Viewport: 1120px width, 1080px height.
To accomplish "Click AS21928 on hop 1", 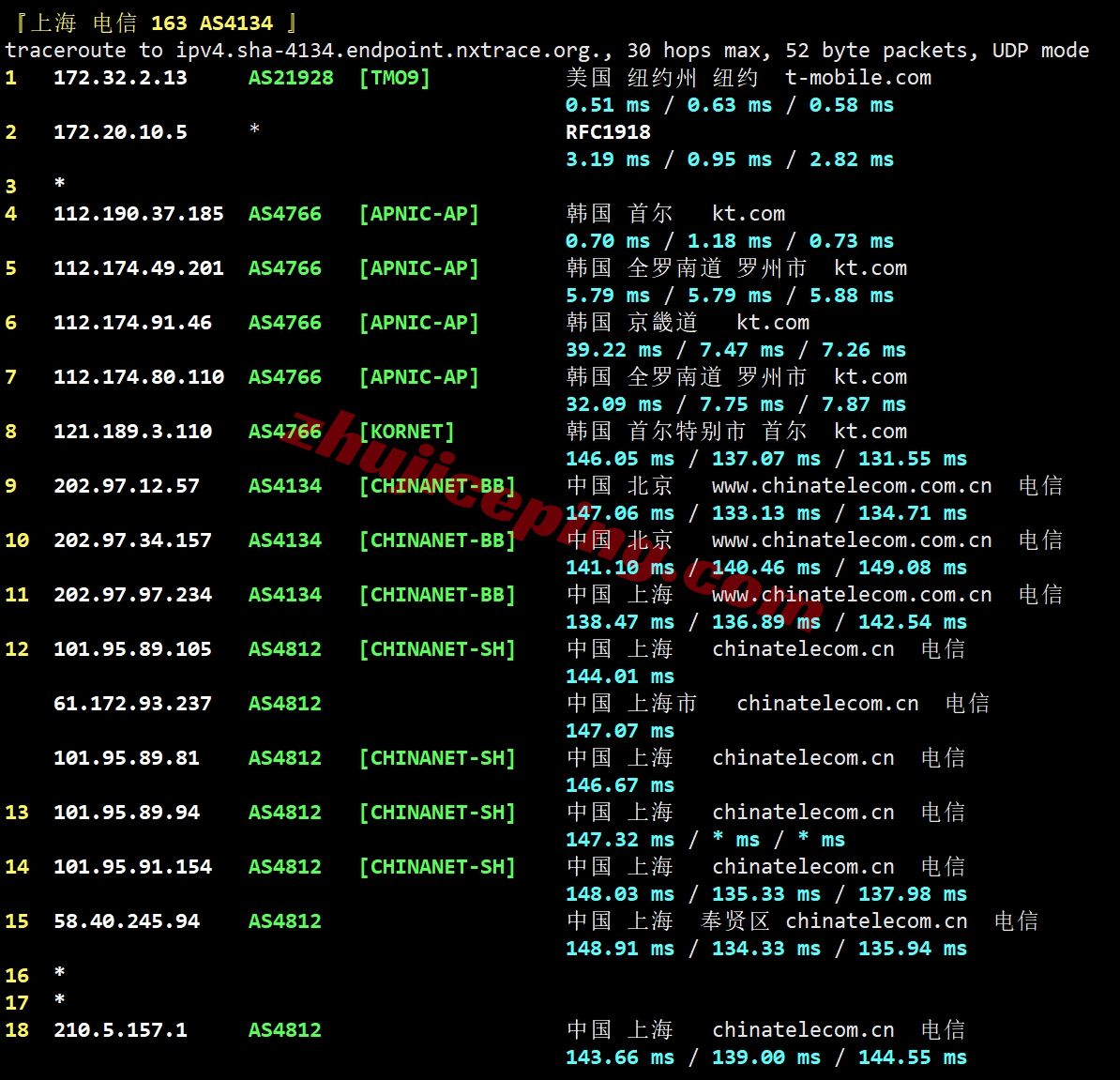I will tap(291, 77).
